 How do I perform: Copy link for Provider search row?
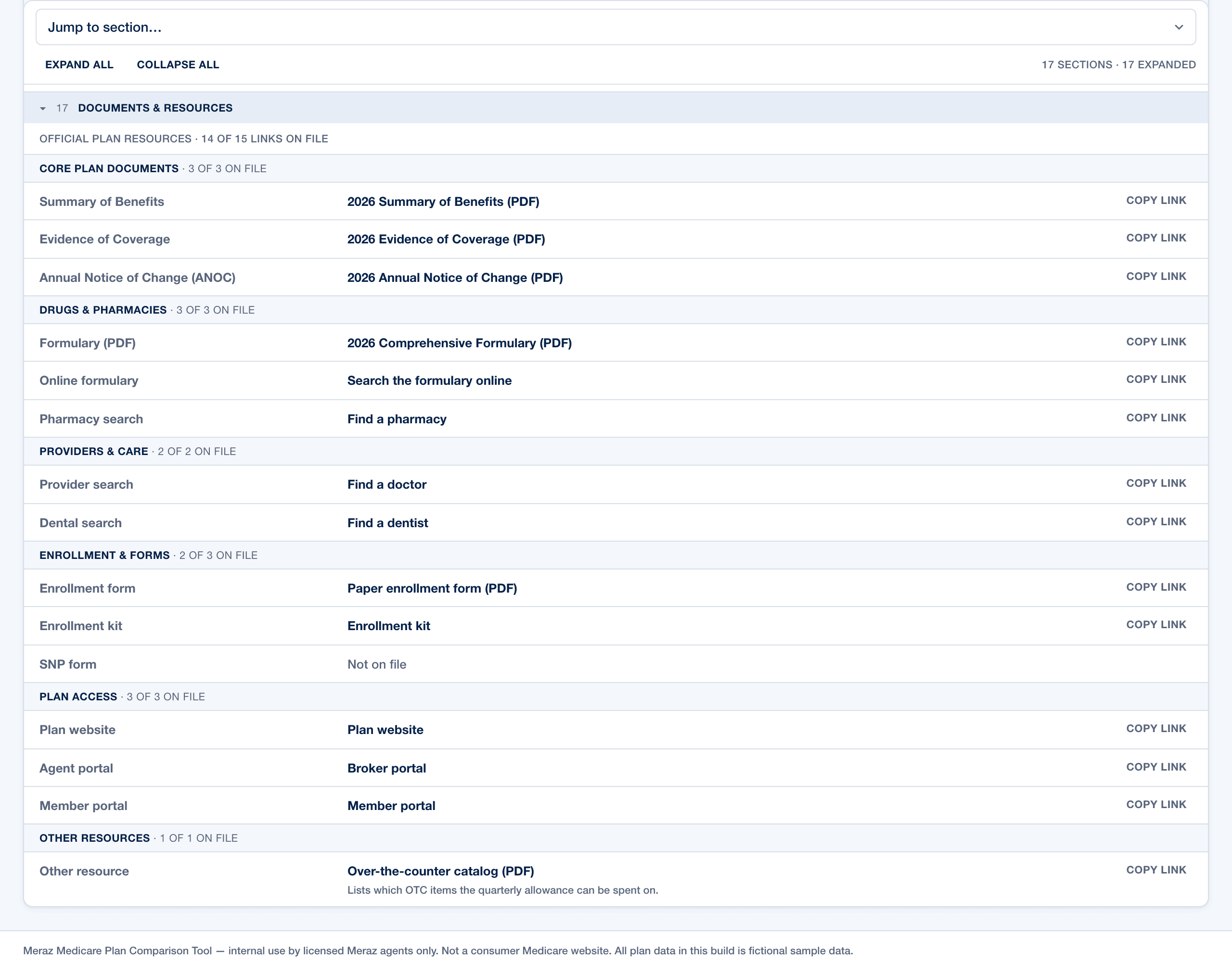tap(1156, 483)
